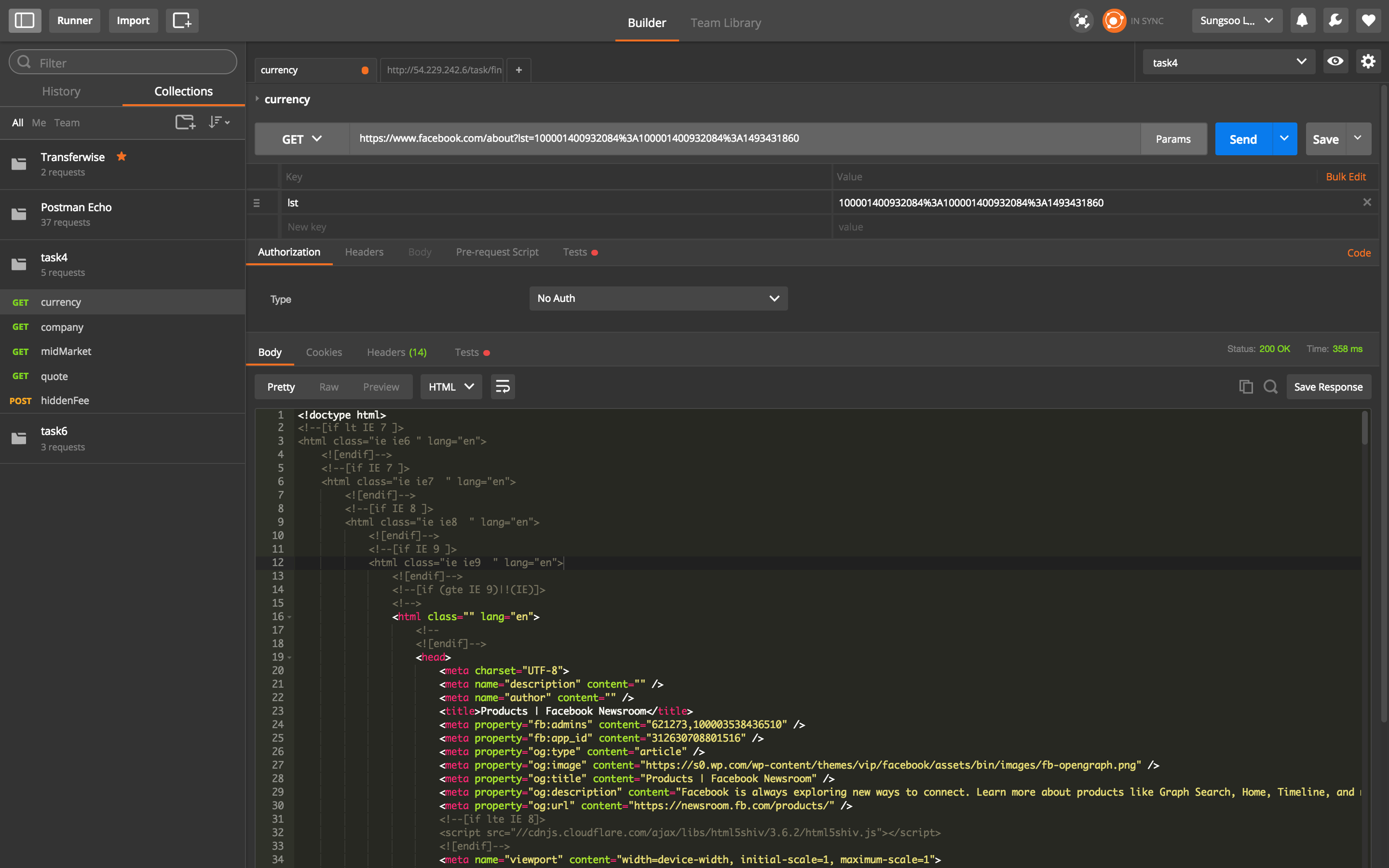Click the blue Send button

tap(1243, 139)
